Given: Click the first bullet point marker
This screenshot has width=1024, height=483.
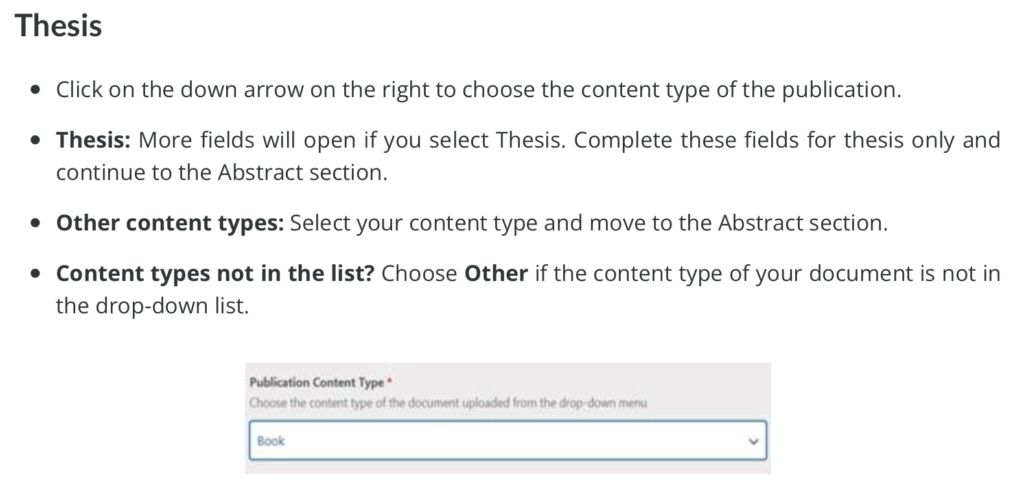Looking at the screenshot, I should pos(37,90).
